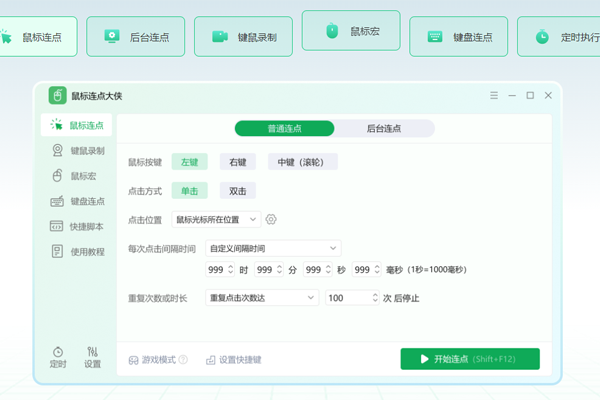Click the cursor icon on top 鼠标连点 card
The width and height of the screenshot is (600, 400).
point(6,36)
